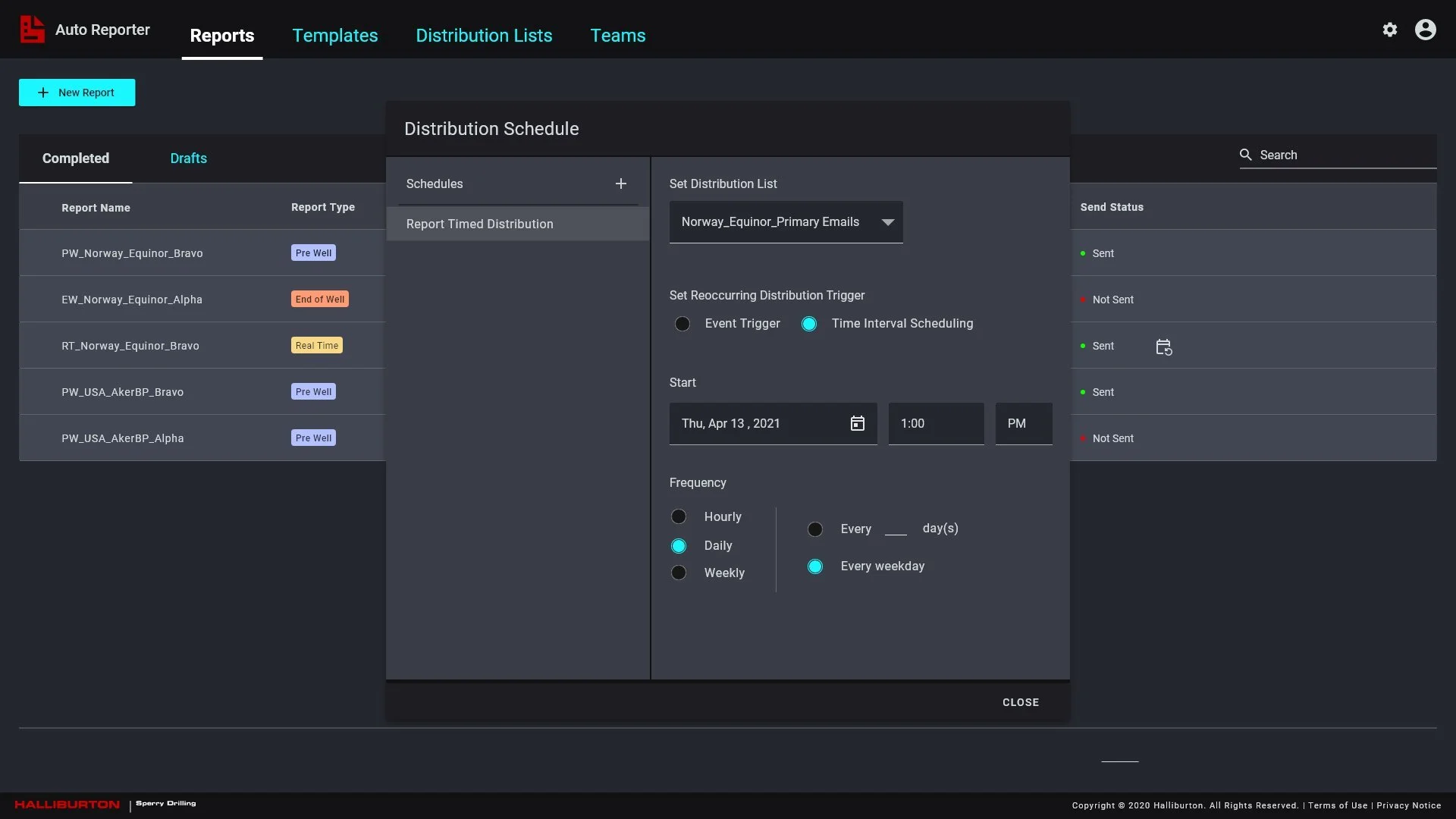The image size is (1456, 819).
Task: Open settings gear icon
Action: click(x=1389, y=30)
